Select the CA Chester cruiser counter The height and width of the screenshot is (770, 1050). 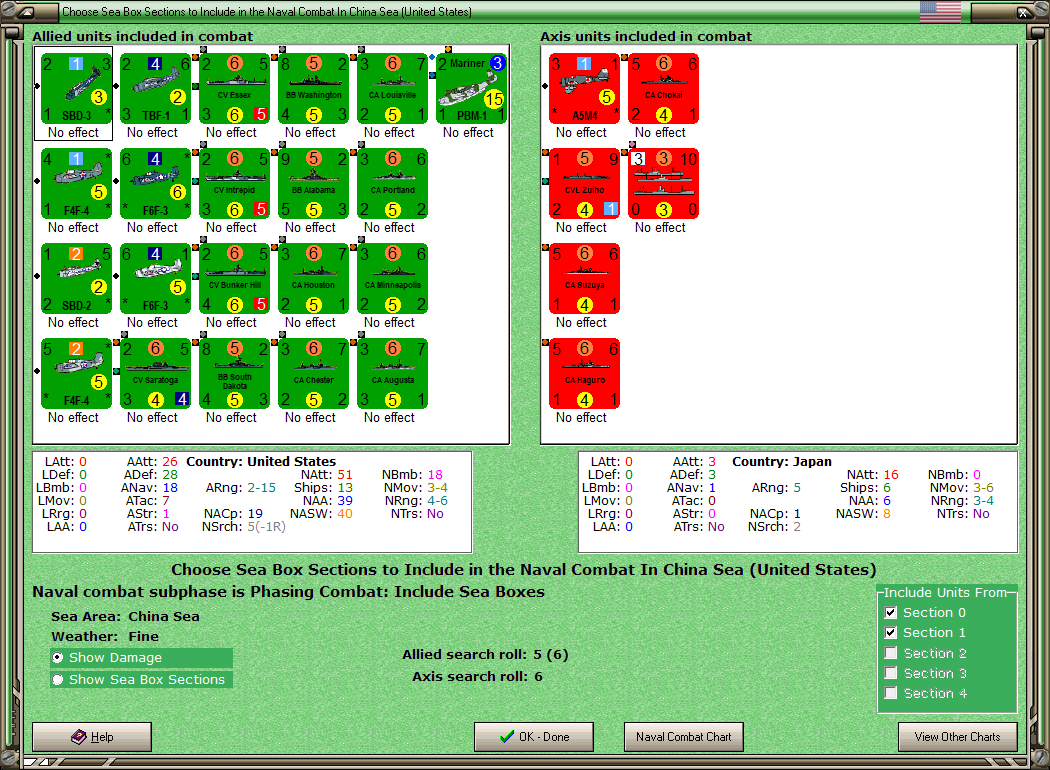tap(313, 374)
